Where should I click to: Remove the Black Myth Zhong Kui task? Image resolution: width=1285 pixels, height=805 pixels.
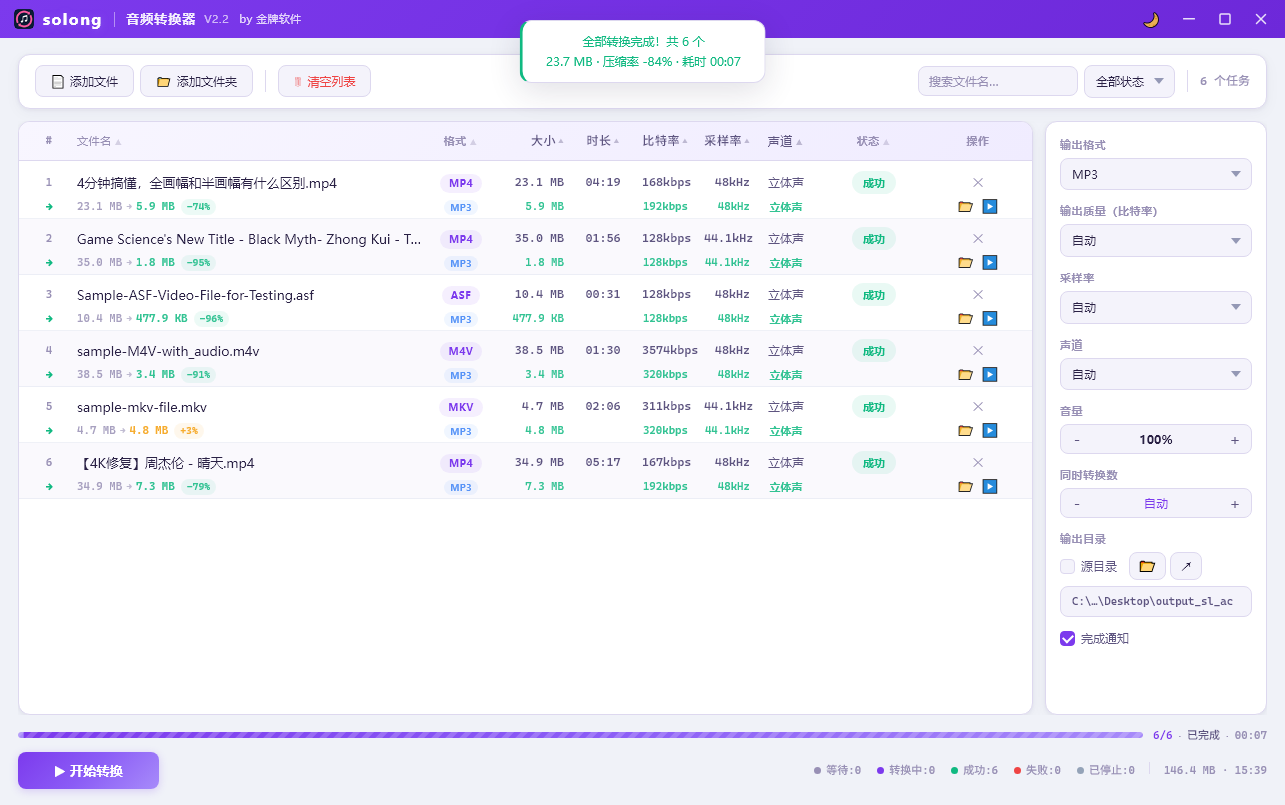tap(978, 238)
